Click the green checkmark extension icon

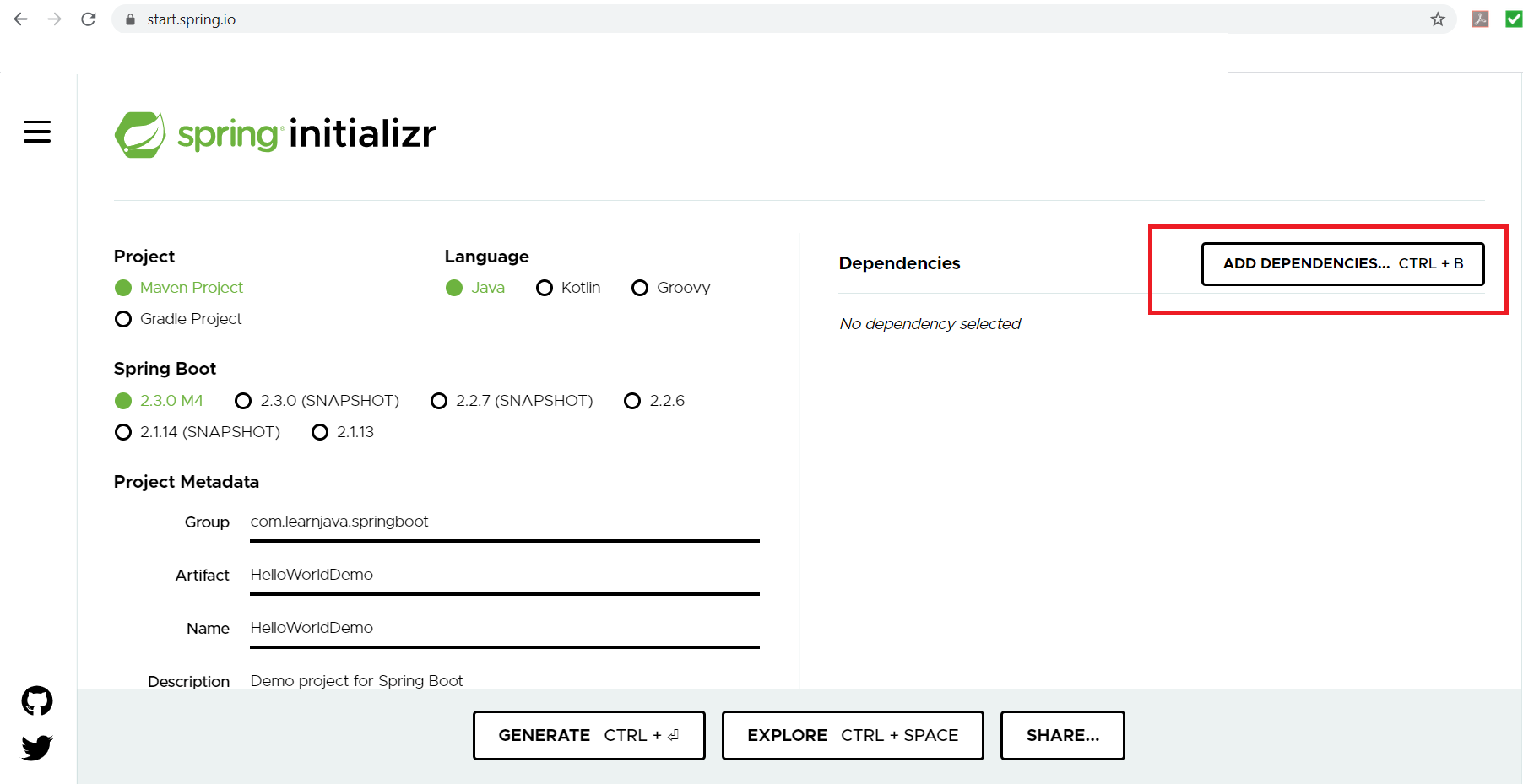(x=1513, y=19)
